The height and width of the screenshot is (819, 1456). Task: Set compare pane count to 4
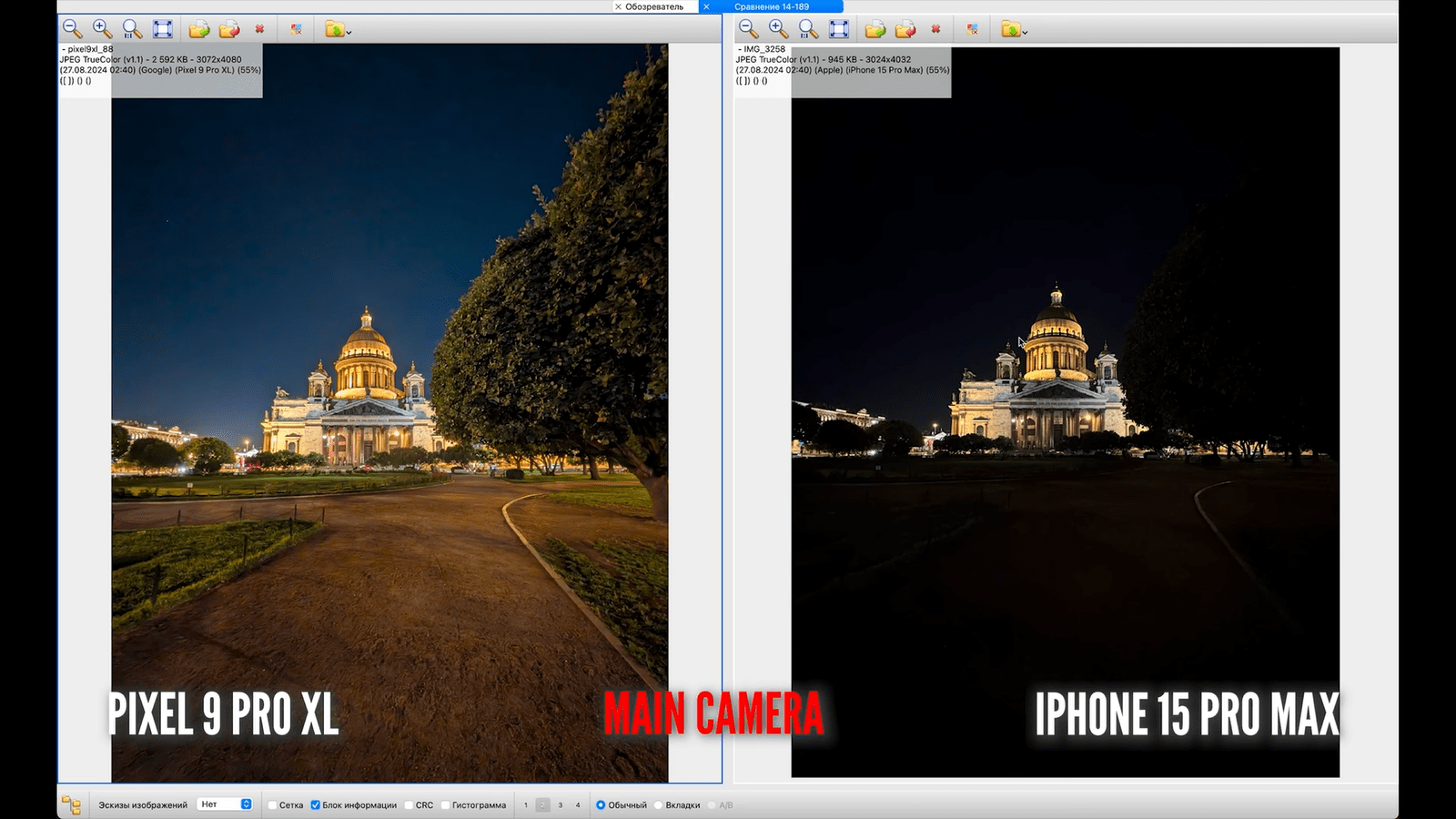coord(578,805)
